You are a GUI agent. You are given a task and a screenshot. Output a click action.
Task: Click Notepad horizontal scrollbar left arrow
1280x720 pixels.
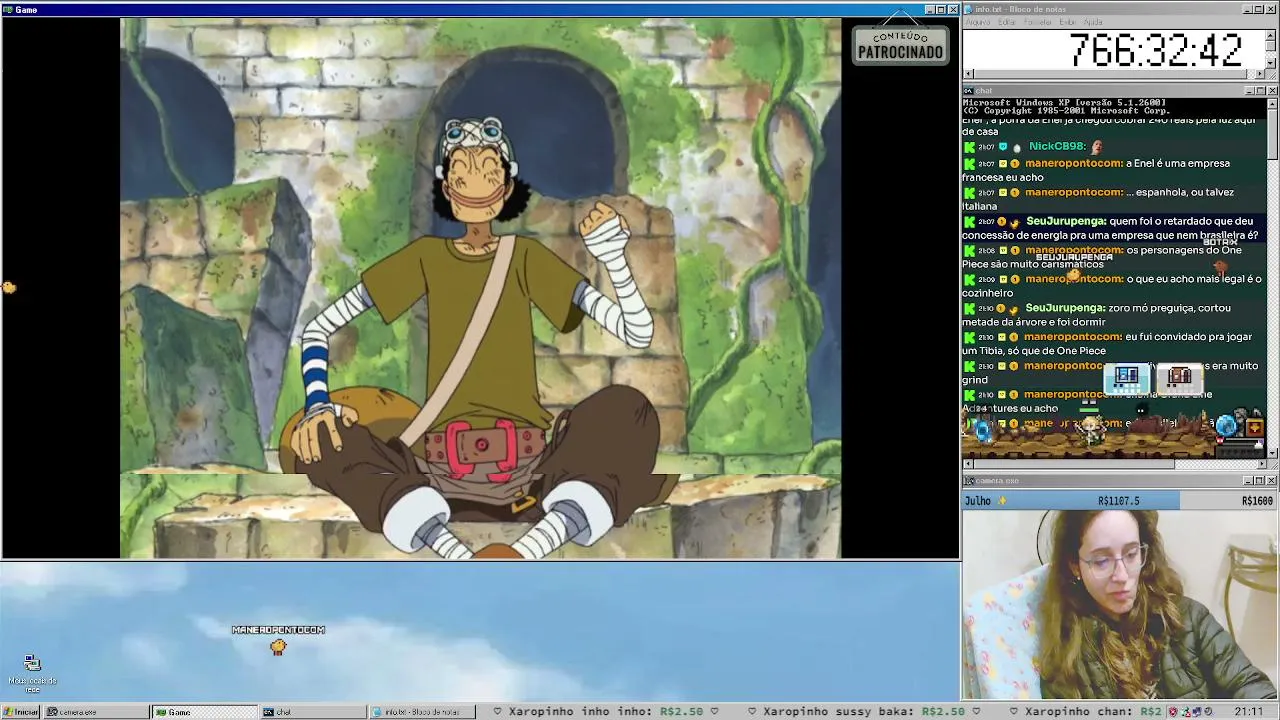(968, 74)
